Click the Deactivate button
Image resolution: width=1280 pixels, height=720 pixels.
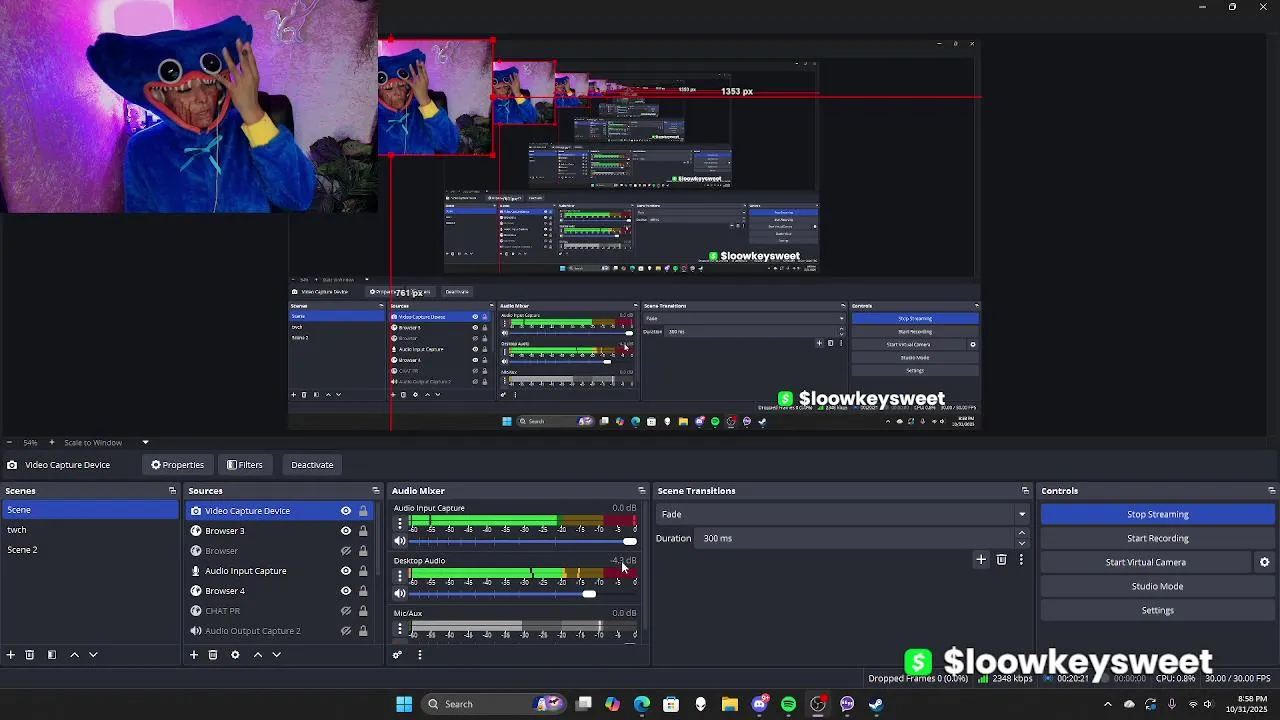click(312, 465)
